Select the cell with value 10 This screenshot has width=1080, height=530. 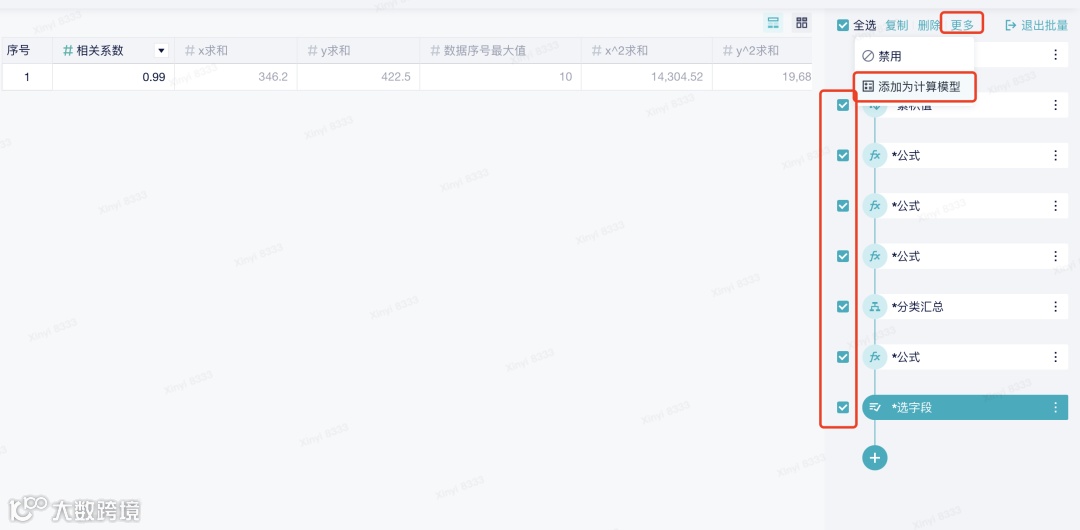point(501,77)
